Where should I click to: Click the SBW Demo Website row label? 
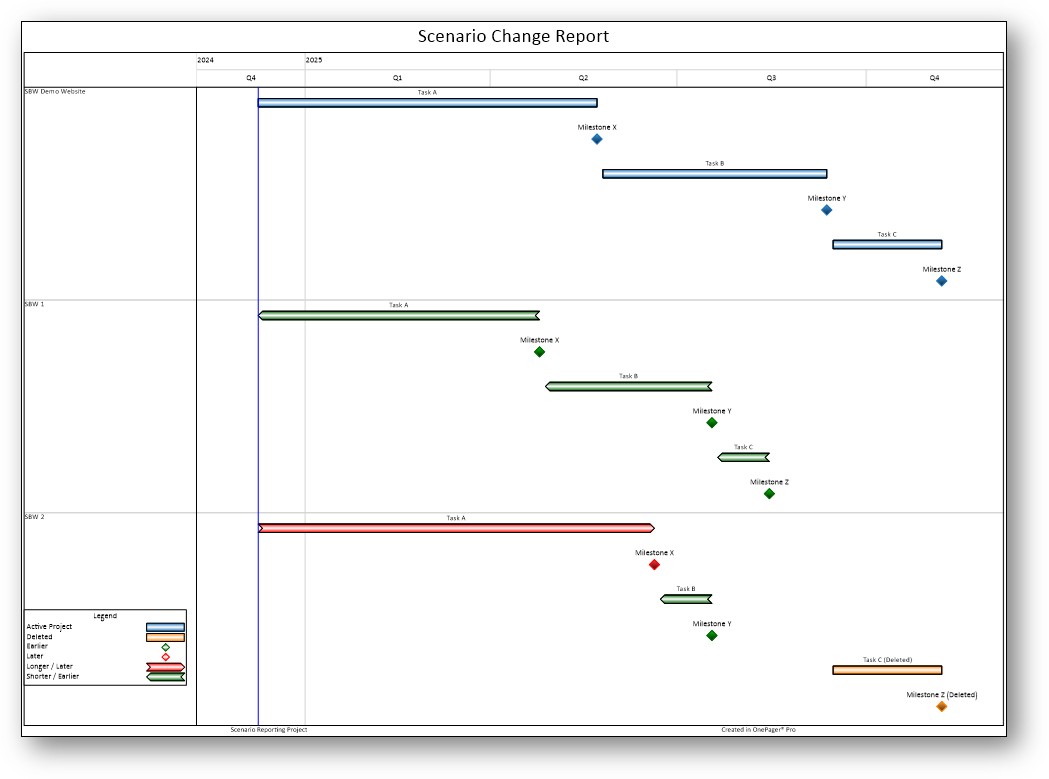point(55,92)
